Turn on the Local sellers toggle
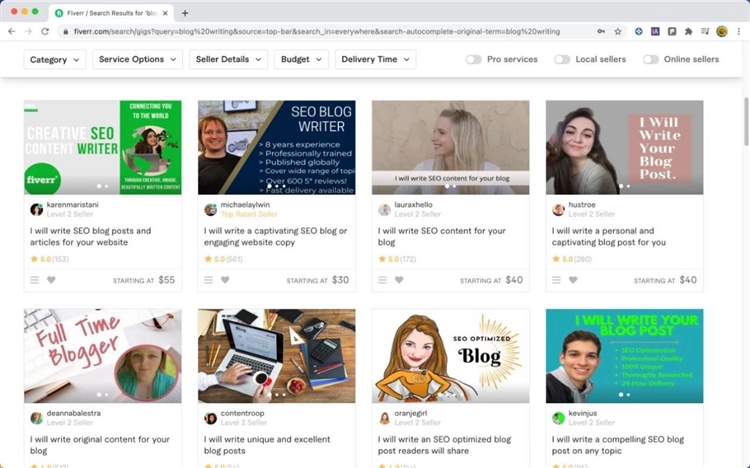 562,60
